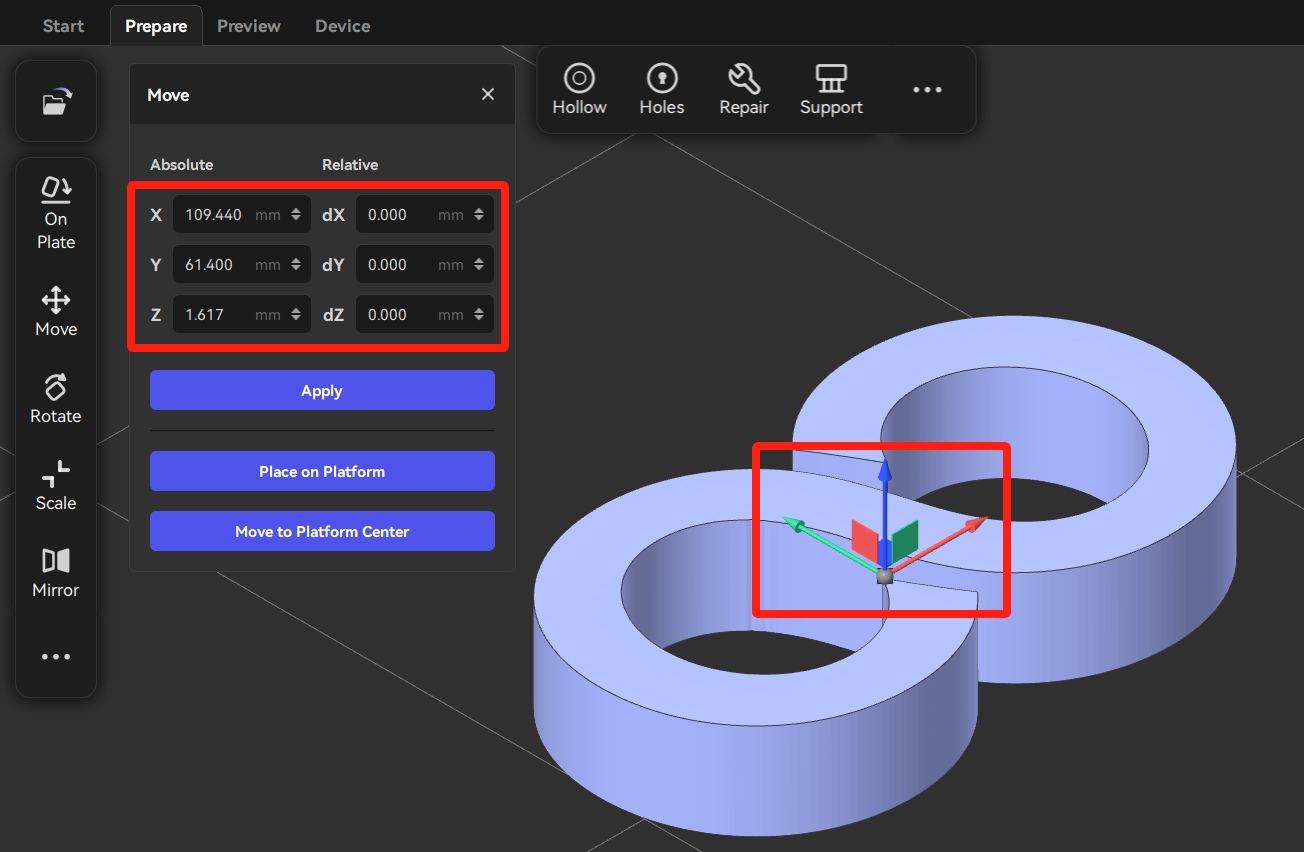Click Move to Platform Center button

coord(322,531)
